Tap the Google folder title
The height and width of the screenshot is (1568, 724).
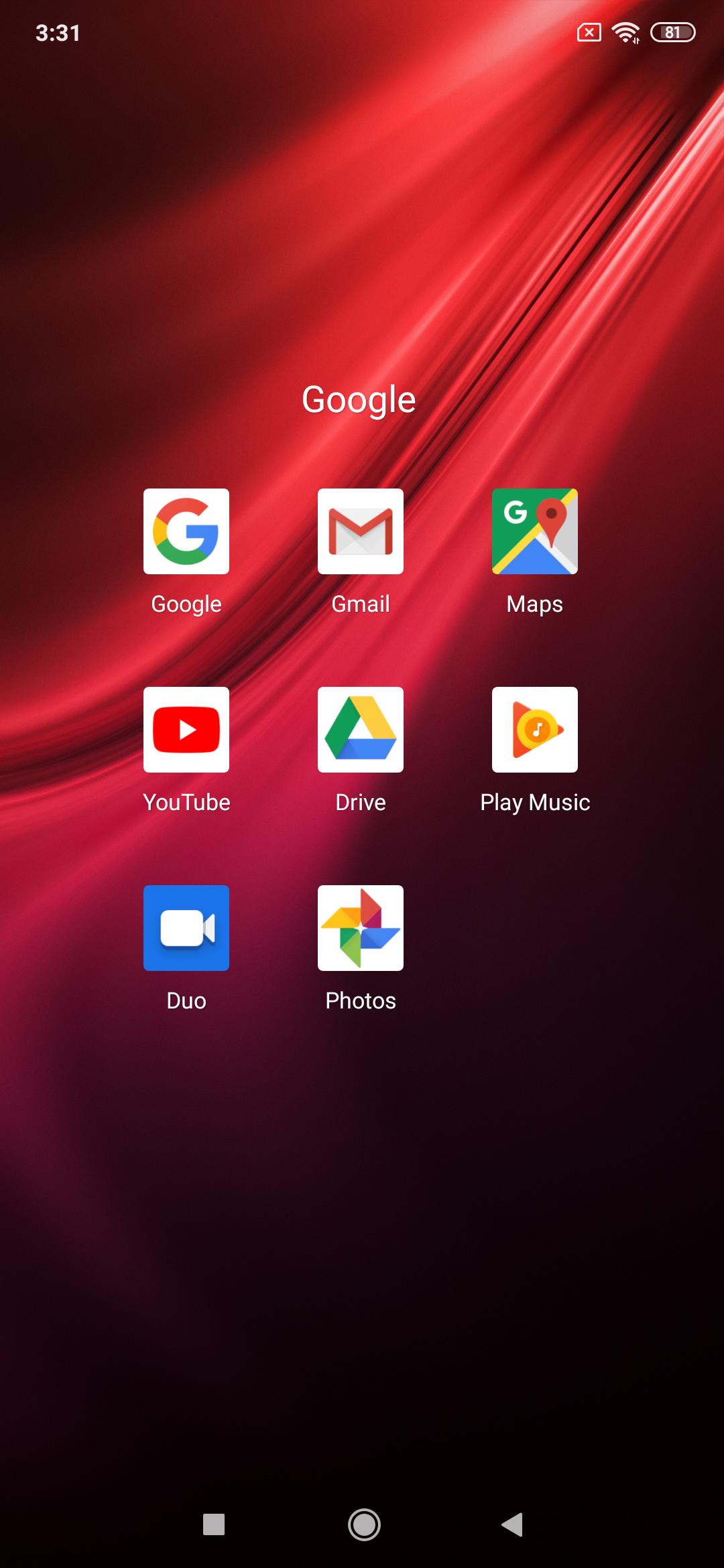(359, 401)
